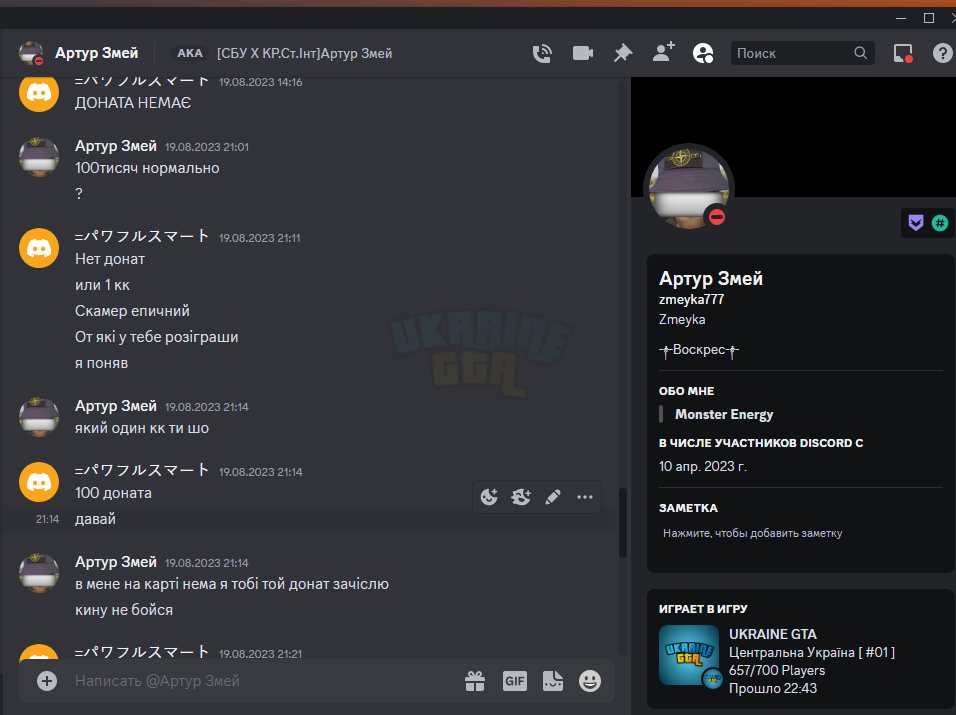
Task: Click Discord avatar on 21:11 message
Action: click(x=39, y=248)
